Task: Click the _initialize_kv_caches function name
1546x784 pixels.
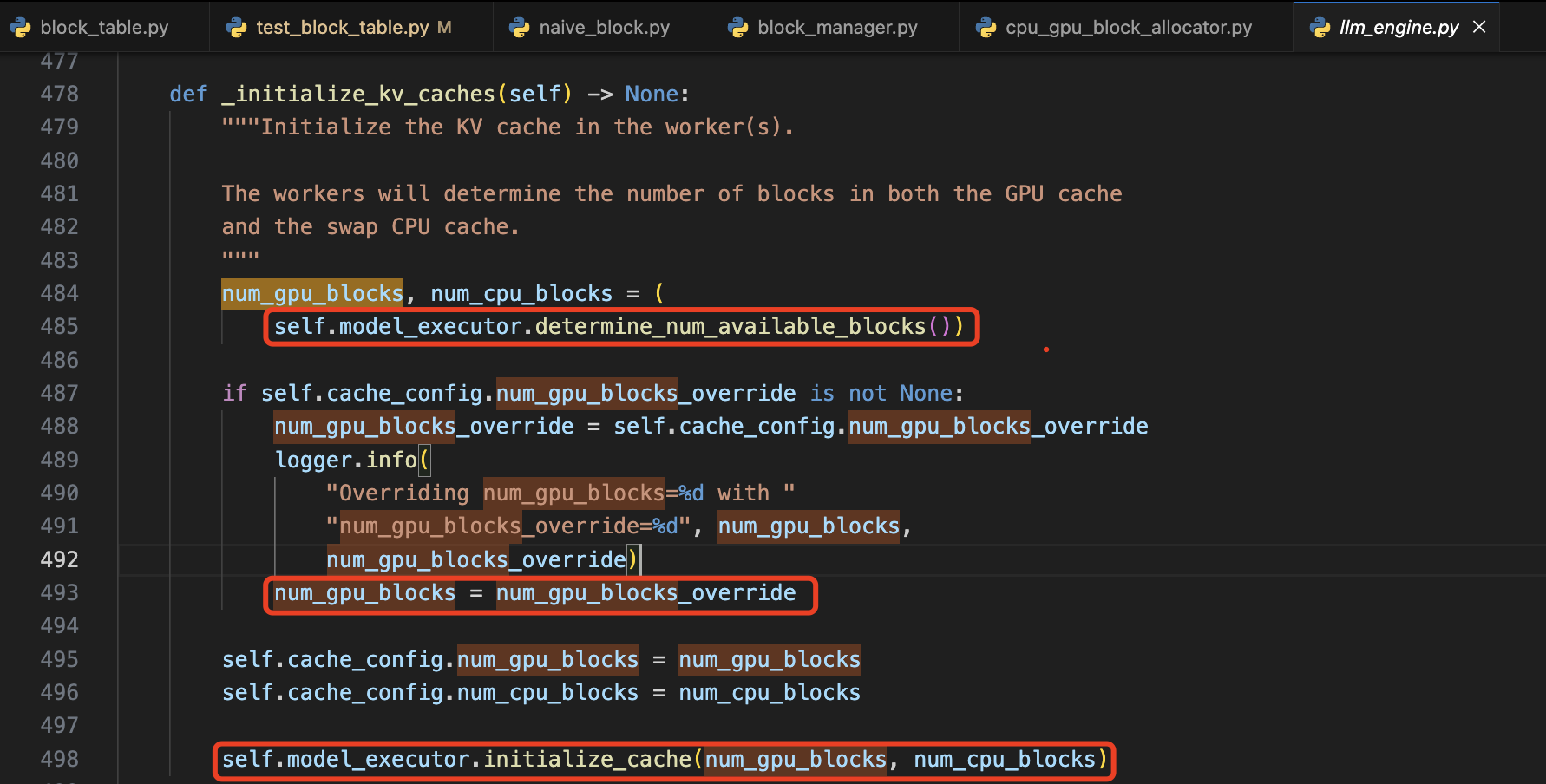Action: pyautogui.click(x=358, y=94)
